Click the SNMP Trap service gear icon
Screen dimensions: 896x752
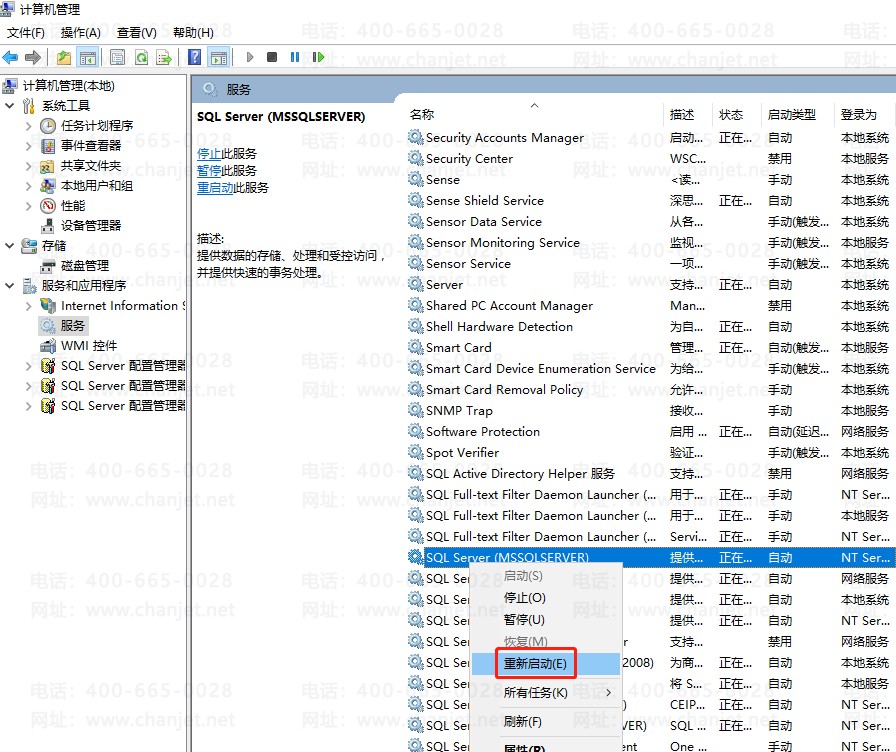click(x=415, y=410)
